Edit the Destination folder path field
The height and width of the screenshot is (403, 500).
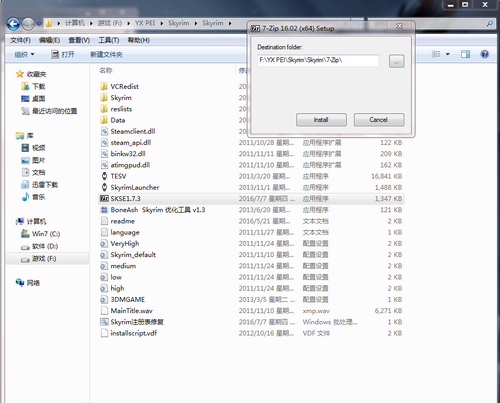coord(318,60)
